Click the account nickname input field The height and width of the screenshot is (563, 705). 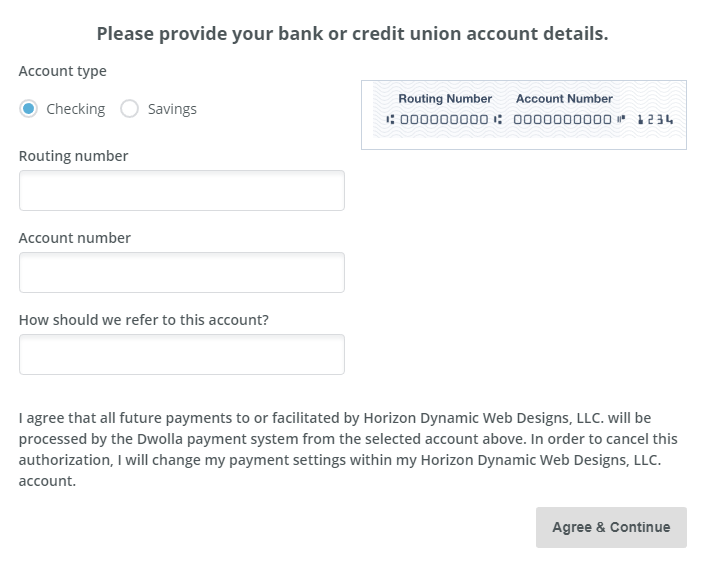[182, 355]
